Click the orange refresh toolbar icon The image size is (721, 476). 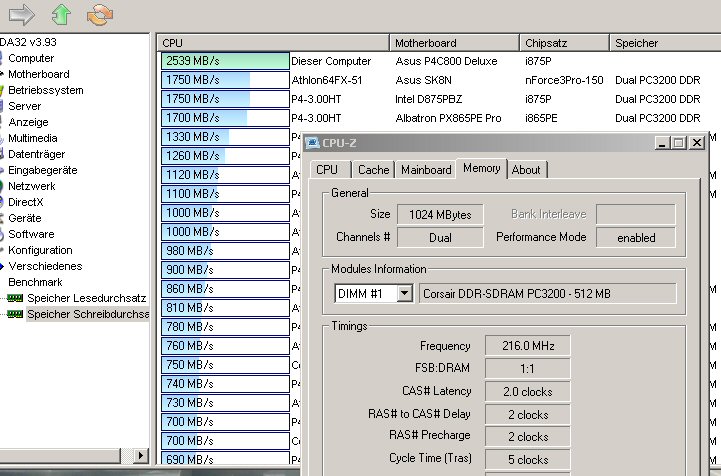click(x=100, y=15)
